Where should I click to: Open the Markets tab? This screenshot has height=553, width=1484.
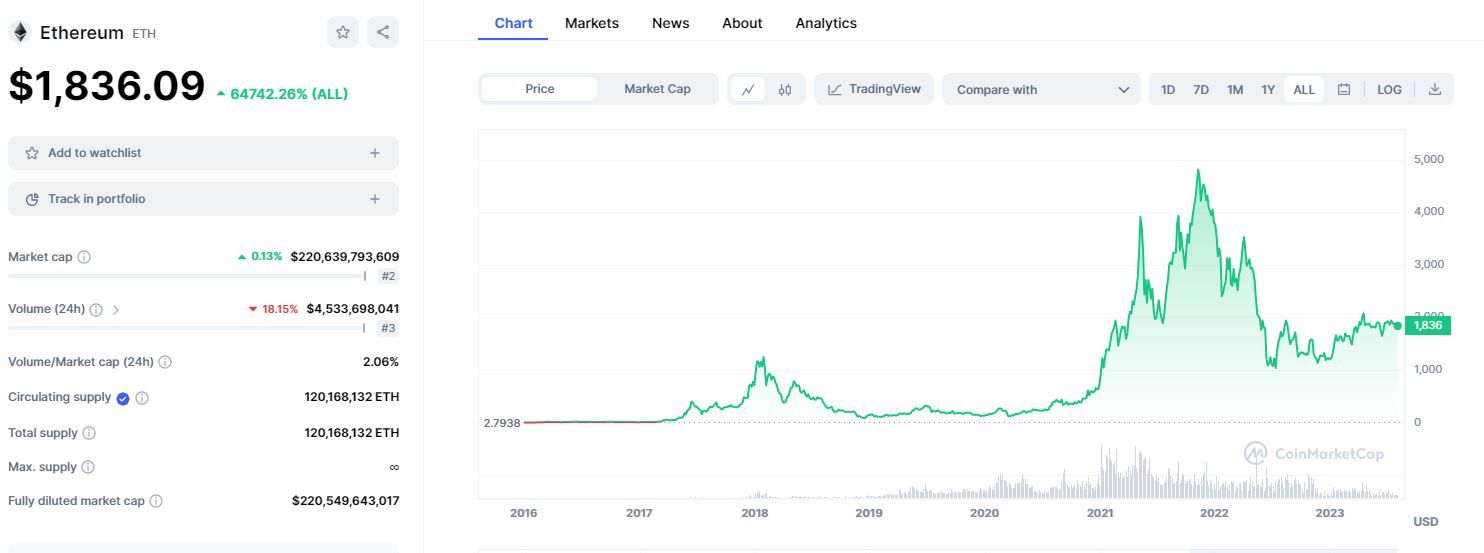[x=592, y=23]
